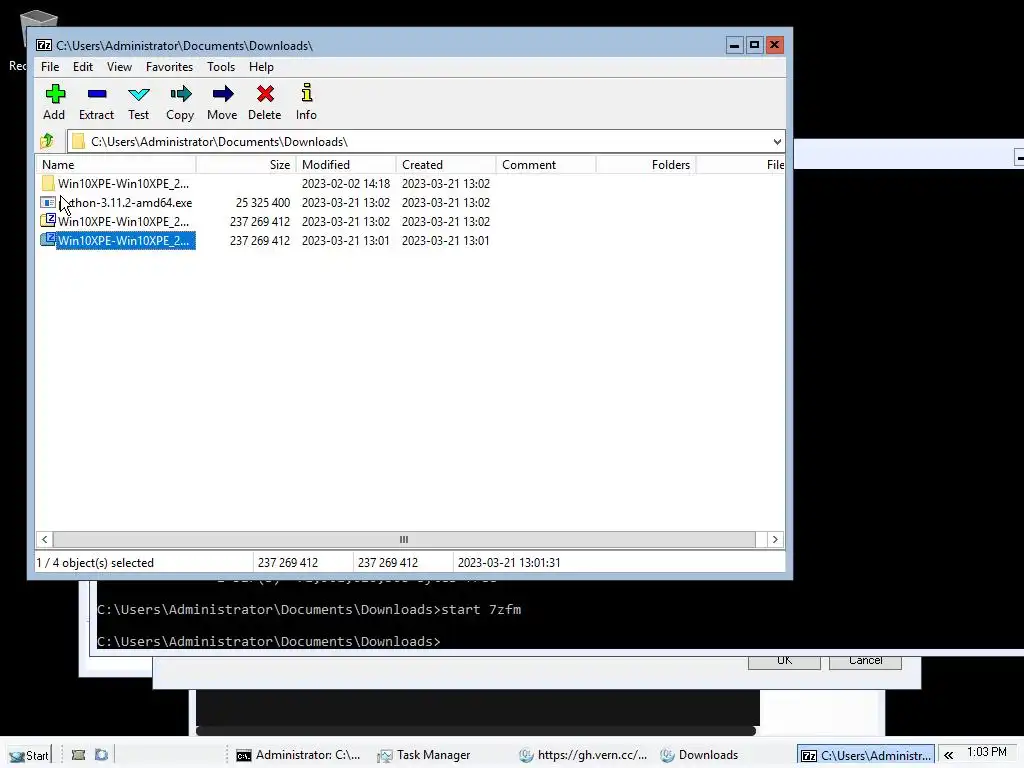Click the 2023-03-21 13:01:31 status bar entry
The width and height of the screenshot is (1024, 768).
click(509, 562)
